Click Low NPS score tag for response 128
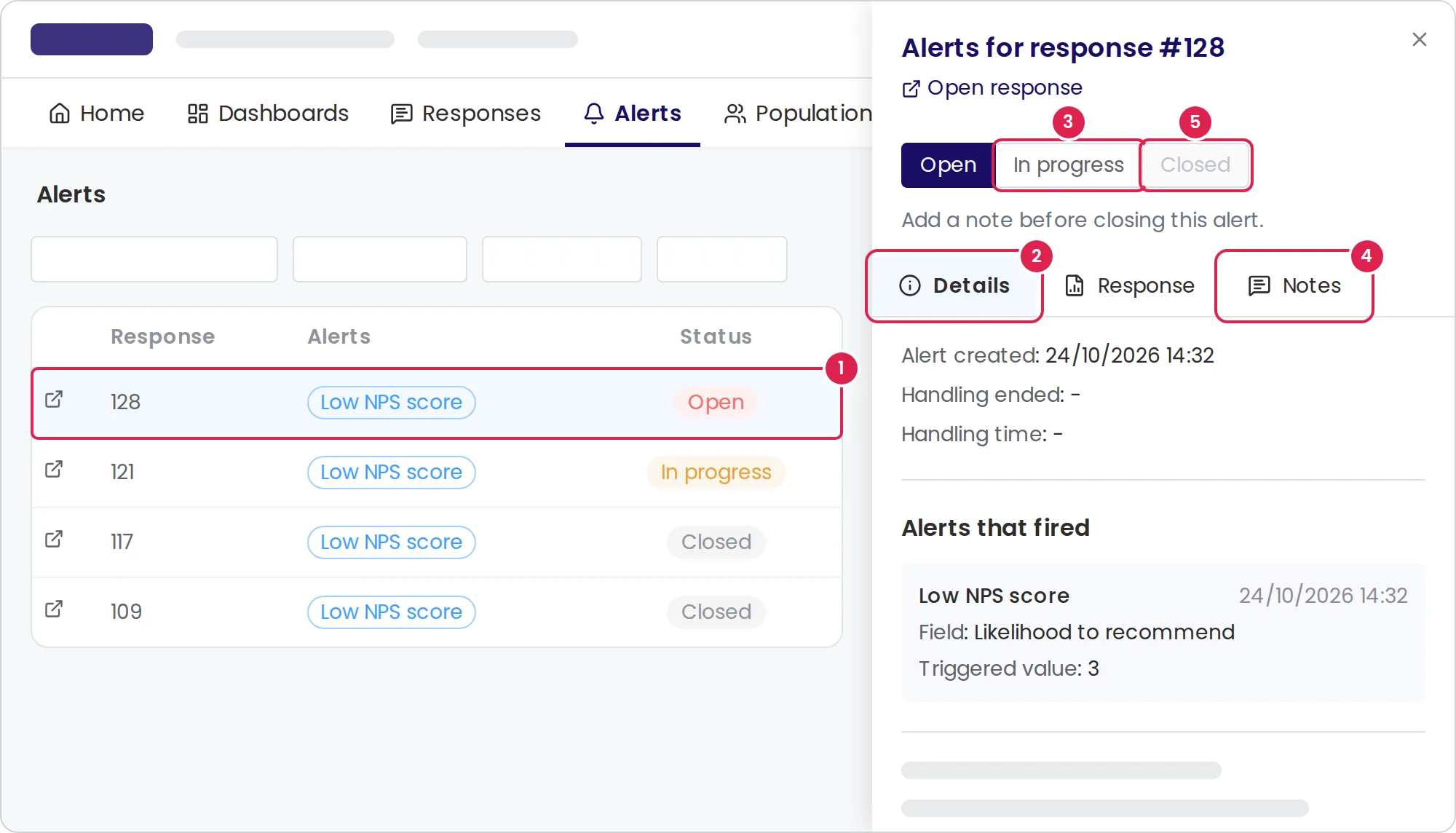 pyautogui.click(x=392, y=403)
